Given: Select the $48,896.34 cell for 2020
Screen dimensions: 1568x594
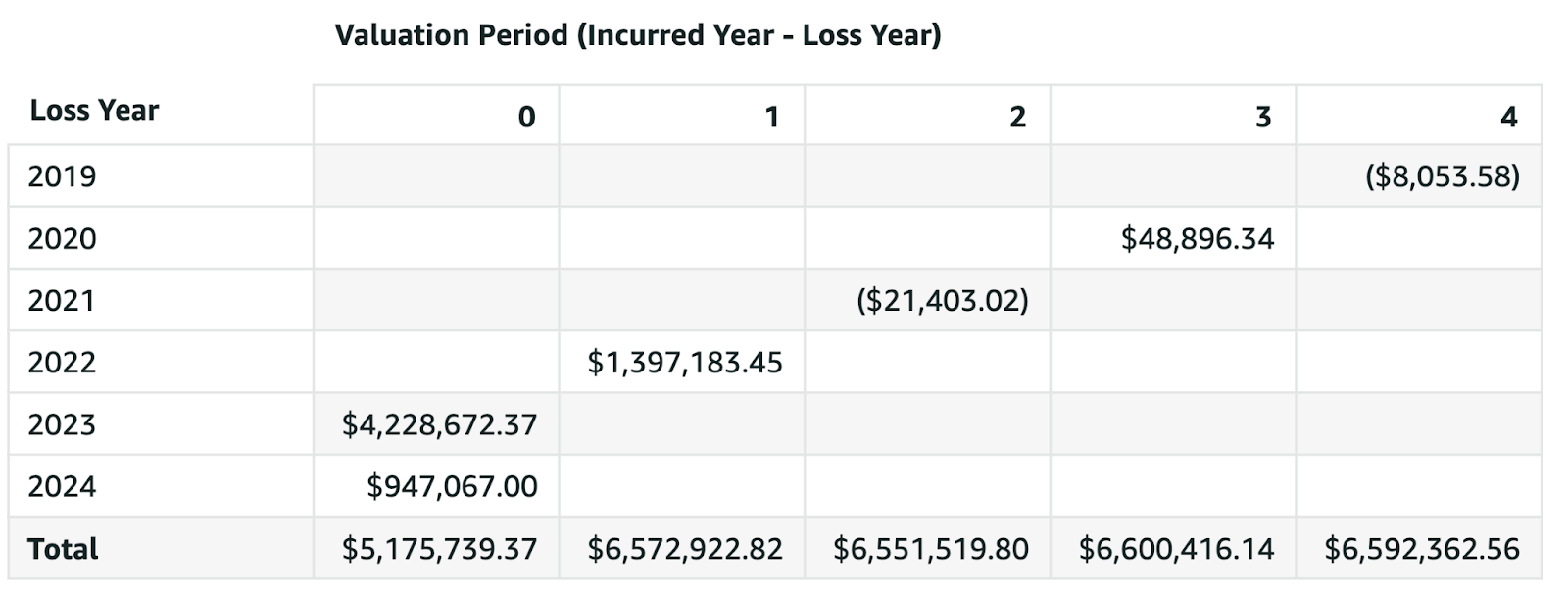Looking at the screenshot, I should [1198, 238].
